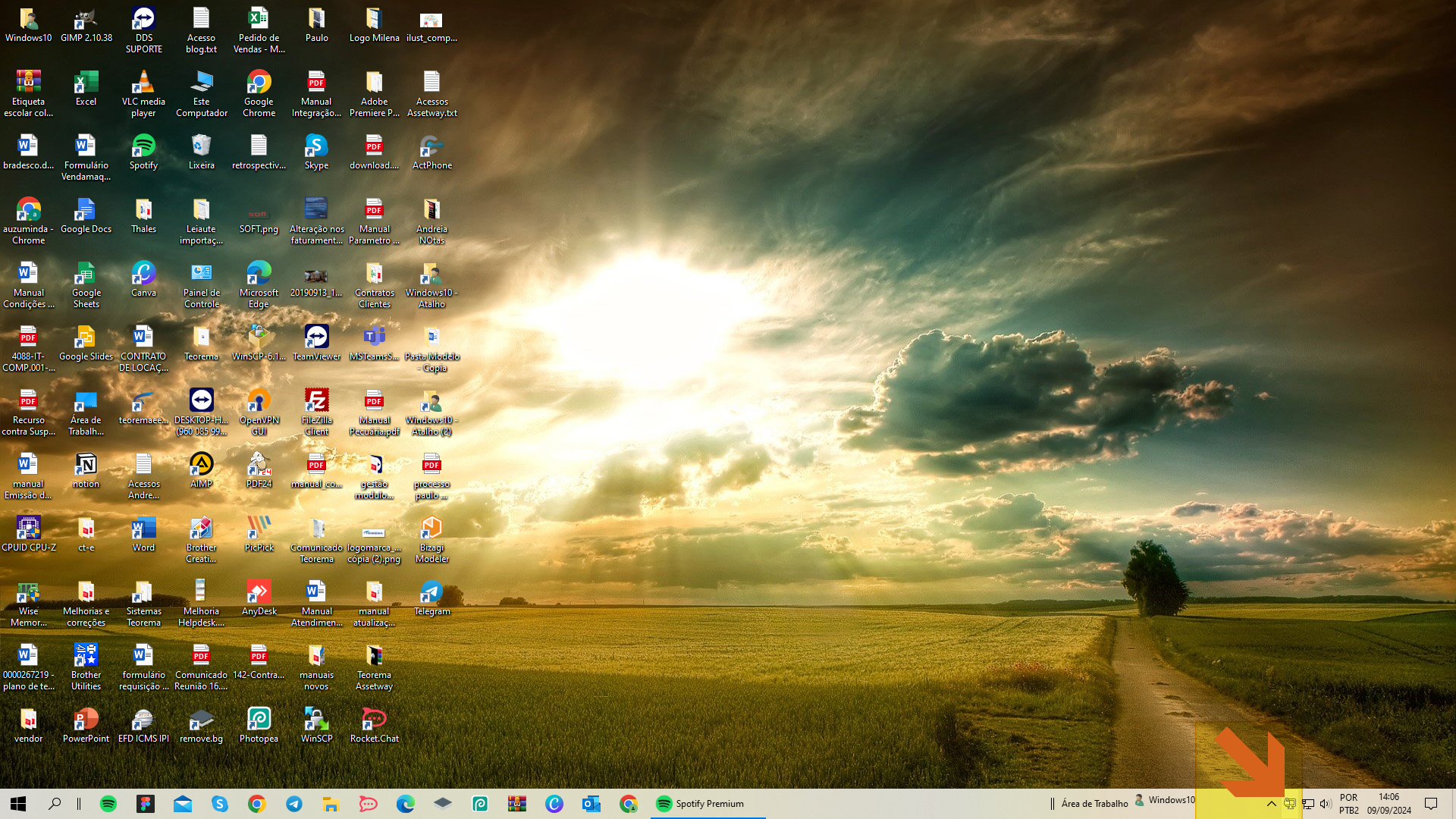
Task: Open Painel de Controle shortcut
Action: click(201, 285)
